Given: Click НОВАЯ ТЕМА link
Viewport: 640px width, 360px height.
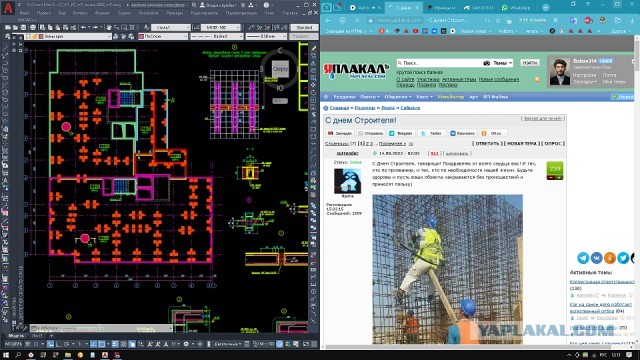Looking at the screenshot, I should click(x=522, y=144).
